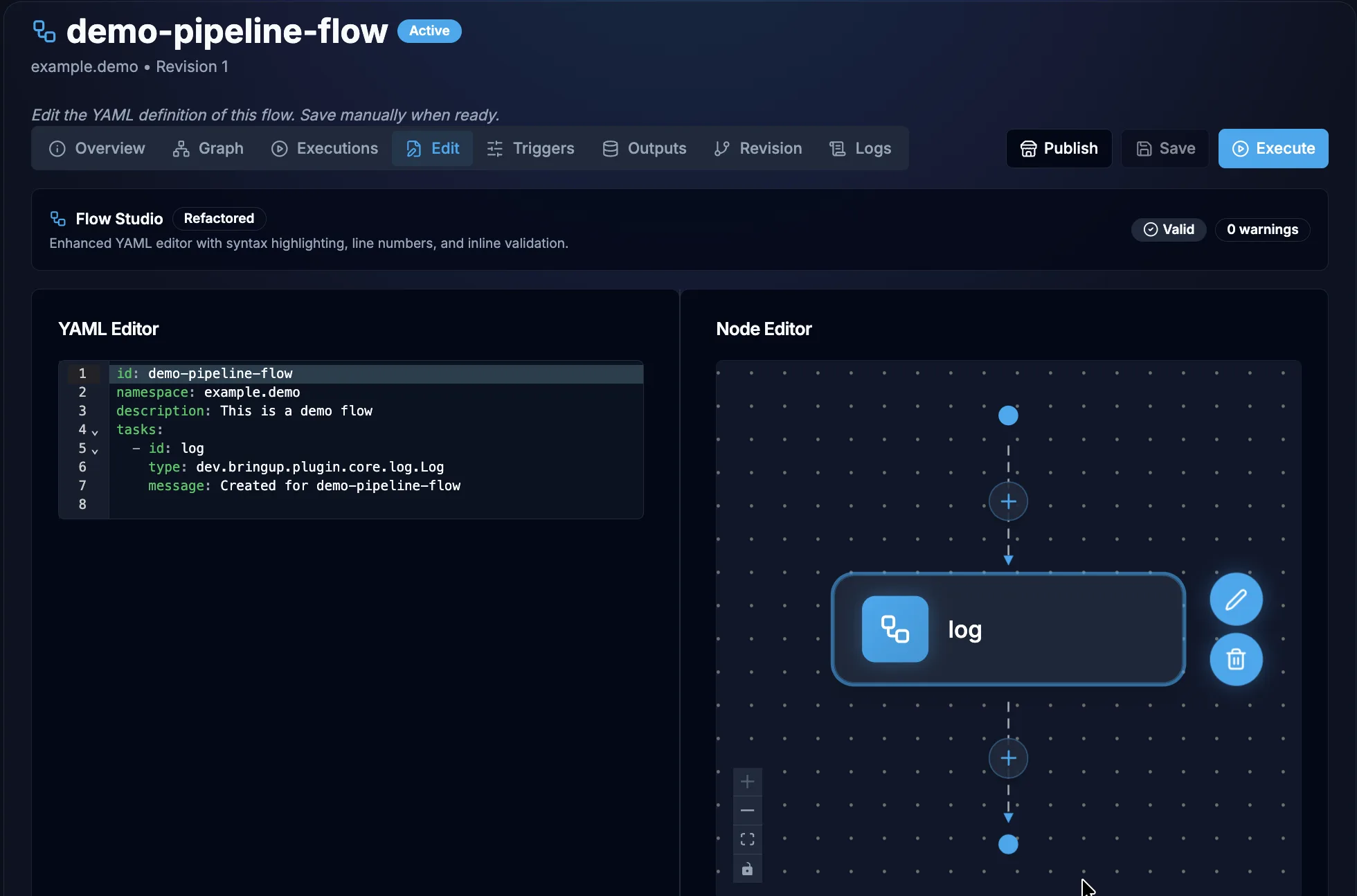Click Revision 1 text in header
This screenshot has height=896, width=1357.
pos(192,66)
